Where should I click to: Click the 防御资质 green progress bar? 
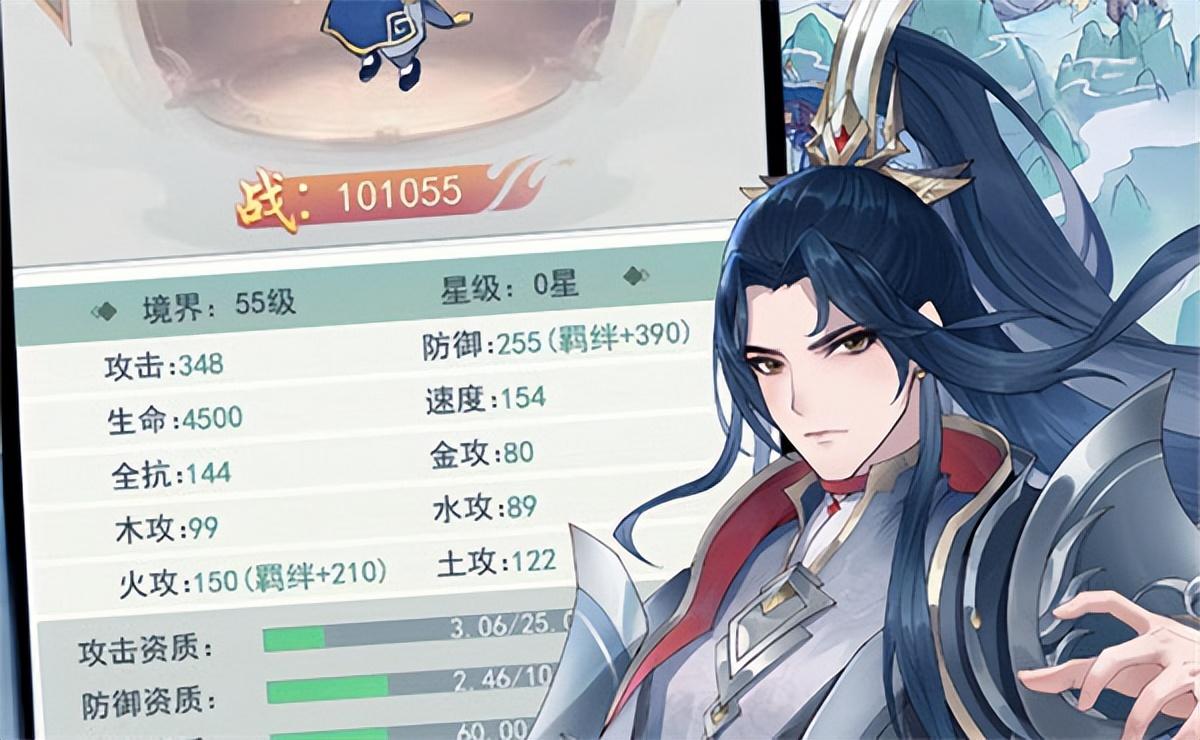[x=327, y=688]
